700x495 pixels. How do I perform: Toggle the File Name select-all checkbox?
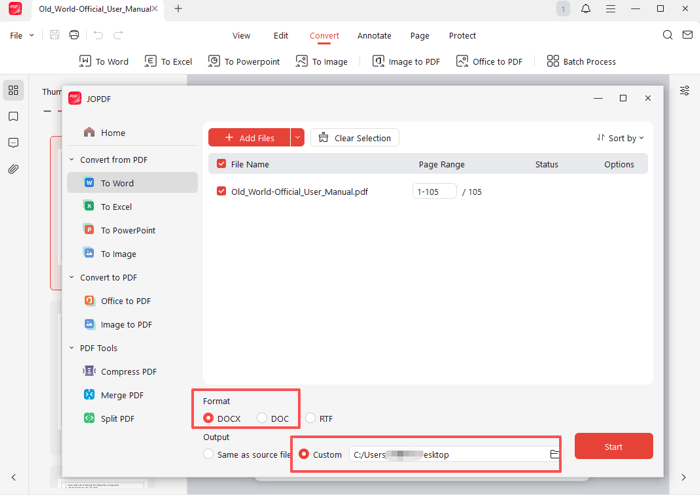pyautogui.click(x=221, y=164)
